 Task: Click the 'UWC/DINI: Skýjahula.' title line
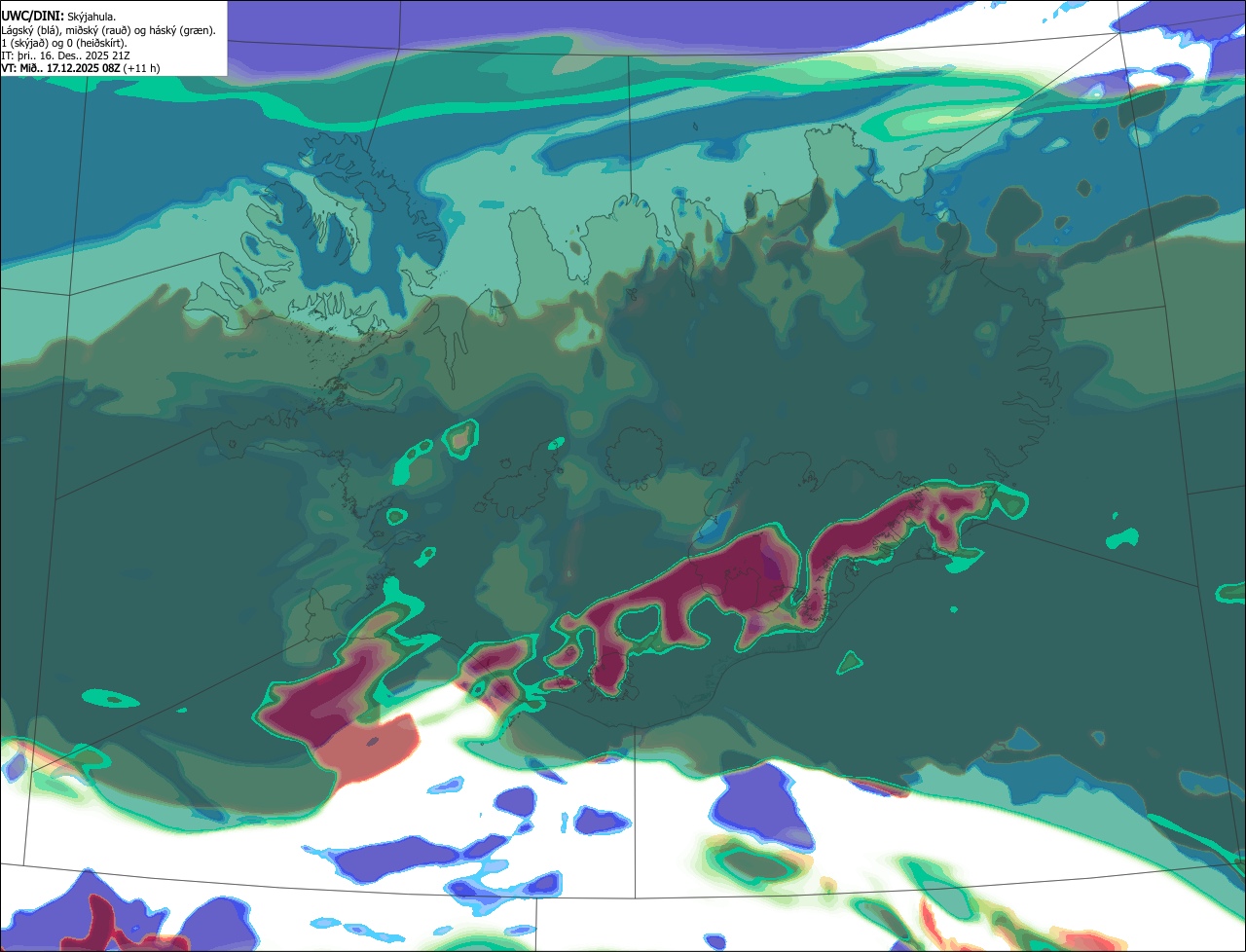(58, 17)
